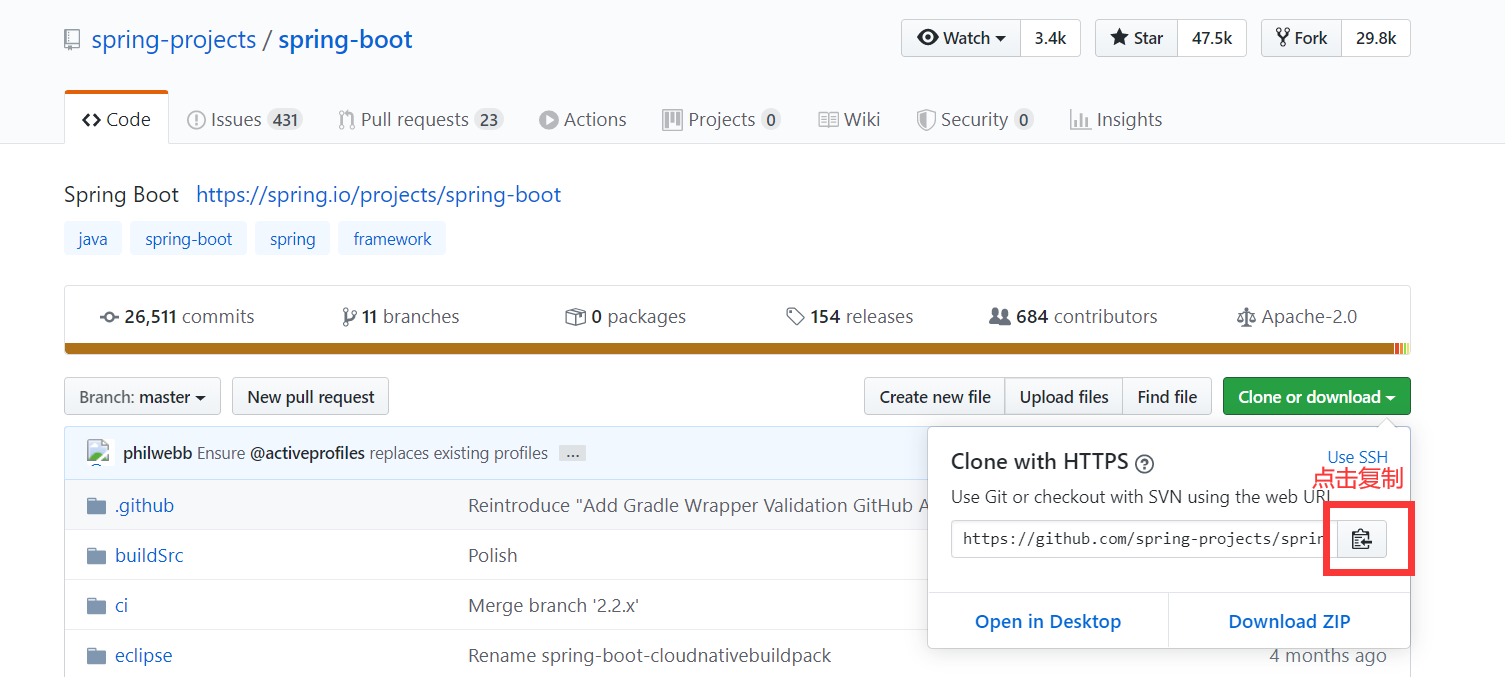
Task: Click the branches fork icon
Action: pos(349,317)
